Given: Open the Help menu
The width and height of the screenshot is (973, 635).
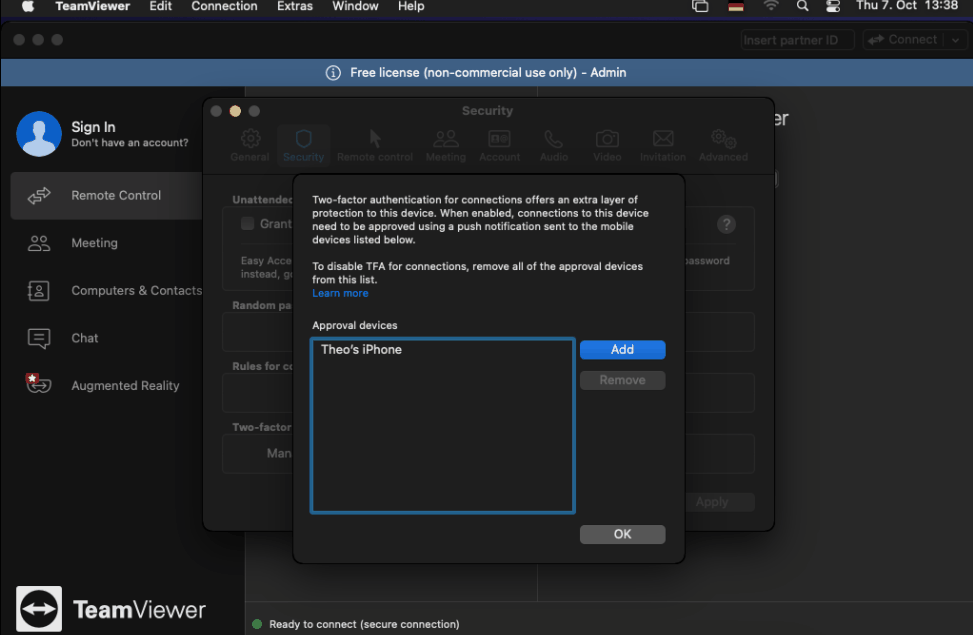Looking at the screenshot, I should (411, 6).
